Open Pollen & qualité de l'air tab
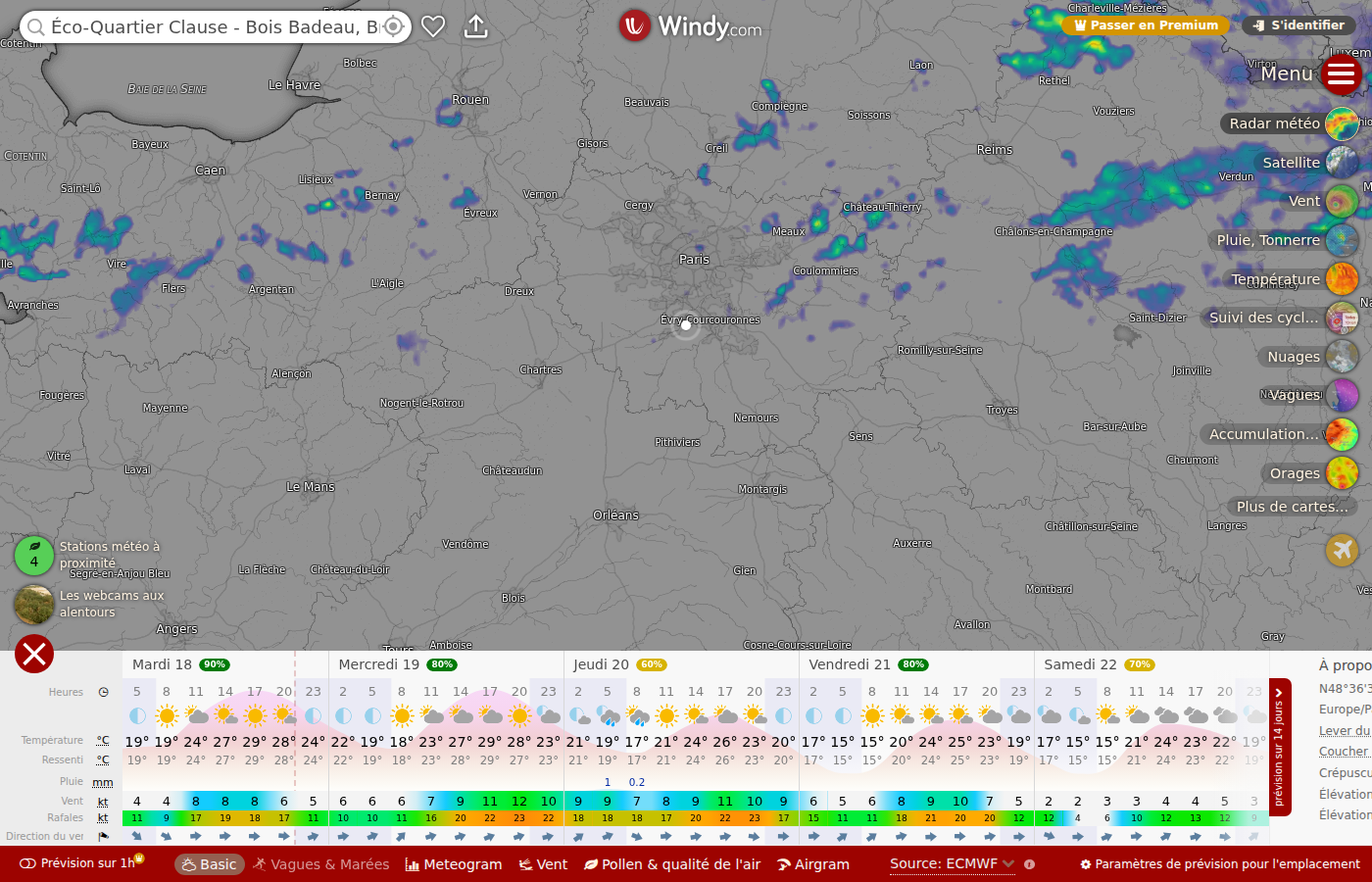Screen dimensions: 1372x882 [672, 864]
